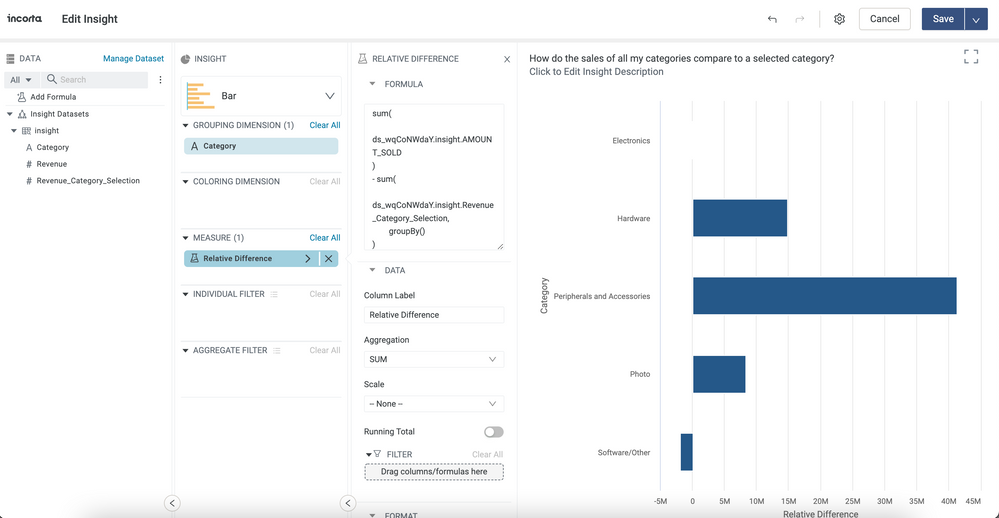Click the Manage Dataset link
The width and height of the screenshot is (999, 518).
tap(133, 59)
